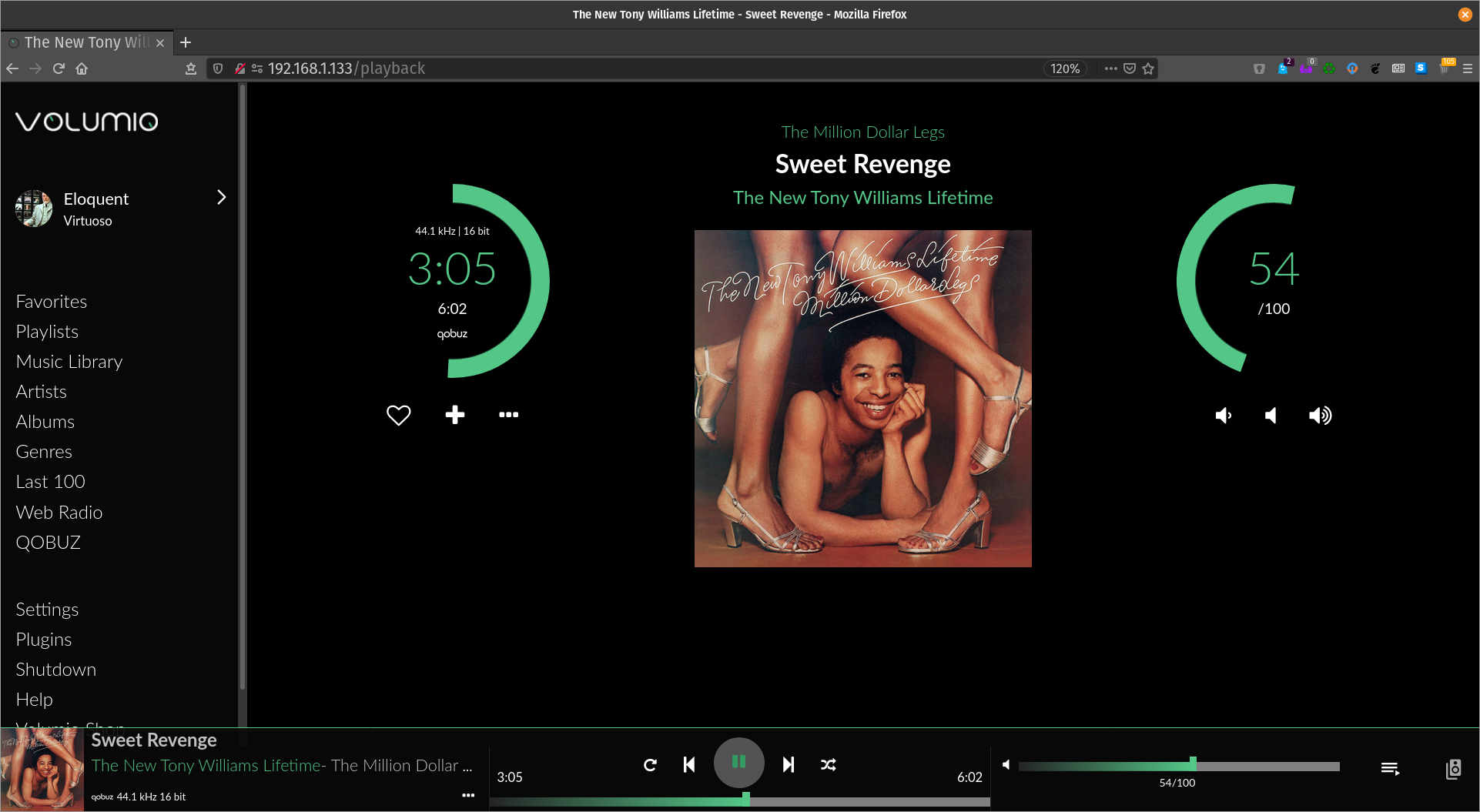Click the Eloquent profile avatar
The height and width of the screenshot is (812, 1480).
34,209
